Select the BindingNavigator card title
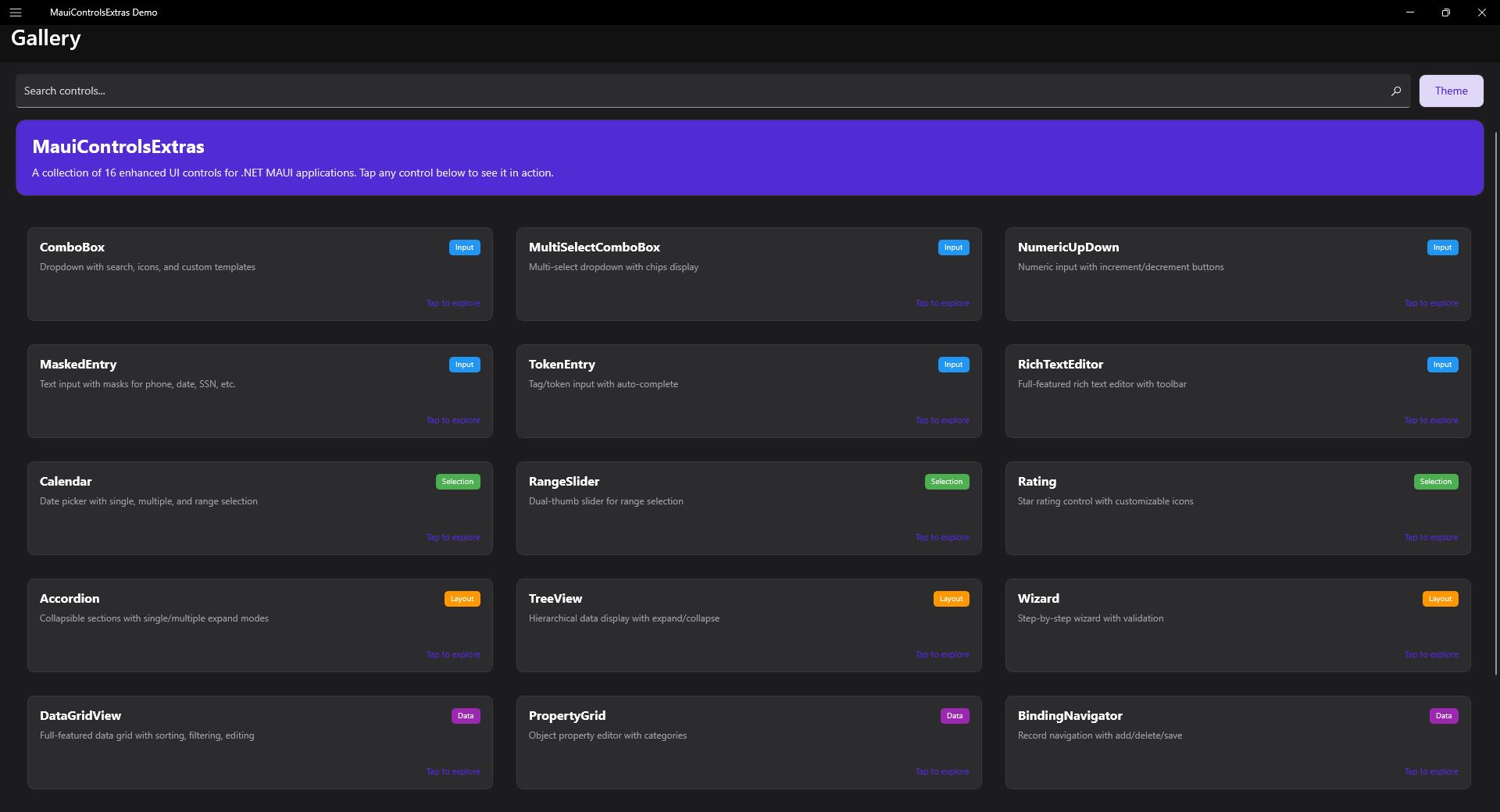The width and height of the screenshot is (1500, 812). pyautogui.click(x=1070, y=715)
